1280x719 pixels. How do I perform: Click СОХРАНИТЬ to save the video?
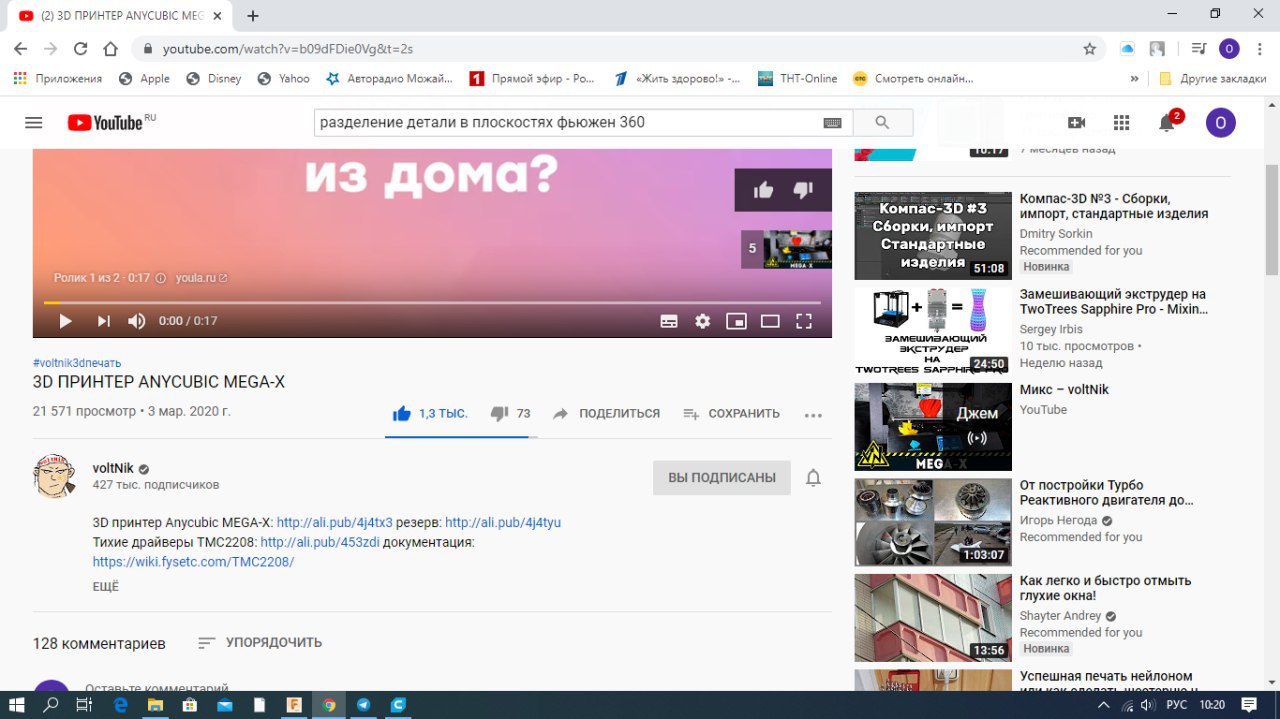pos(731,413)
